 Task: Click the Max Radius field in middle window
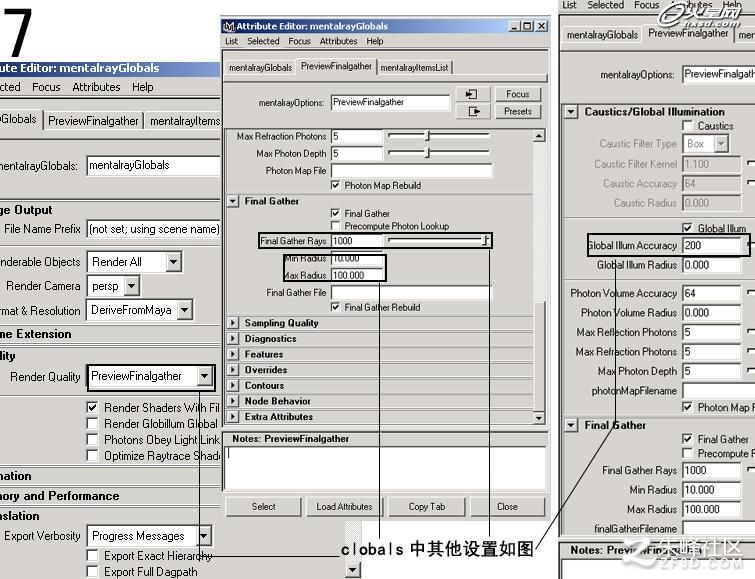click(357, 275)
